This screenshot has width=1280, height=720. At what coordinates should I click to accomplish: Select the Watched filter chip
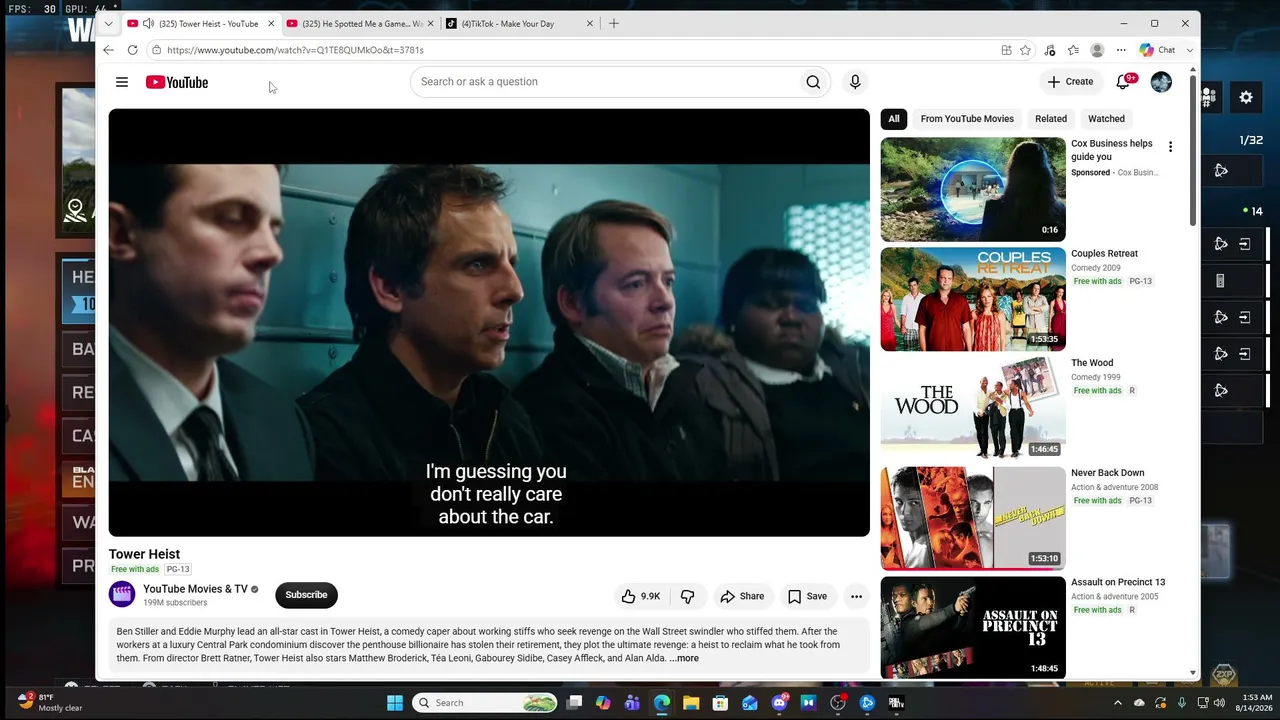coord(1106,119)
